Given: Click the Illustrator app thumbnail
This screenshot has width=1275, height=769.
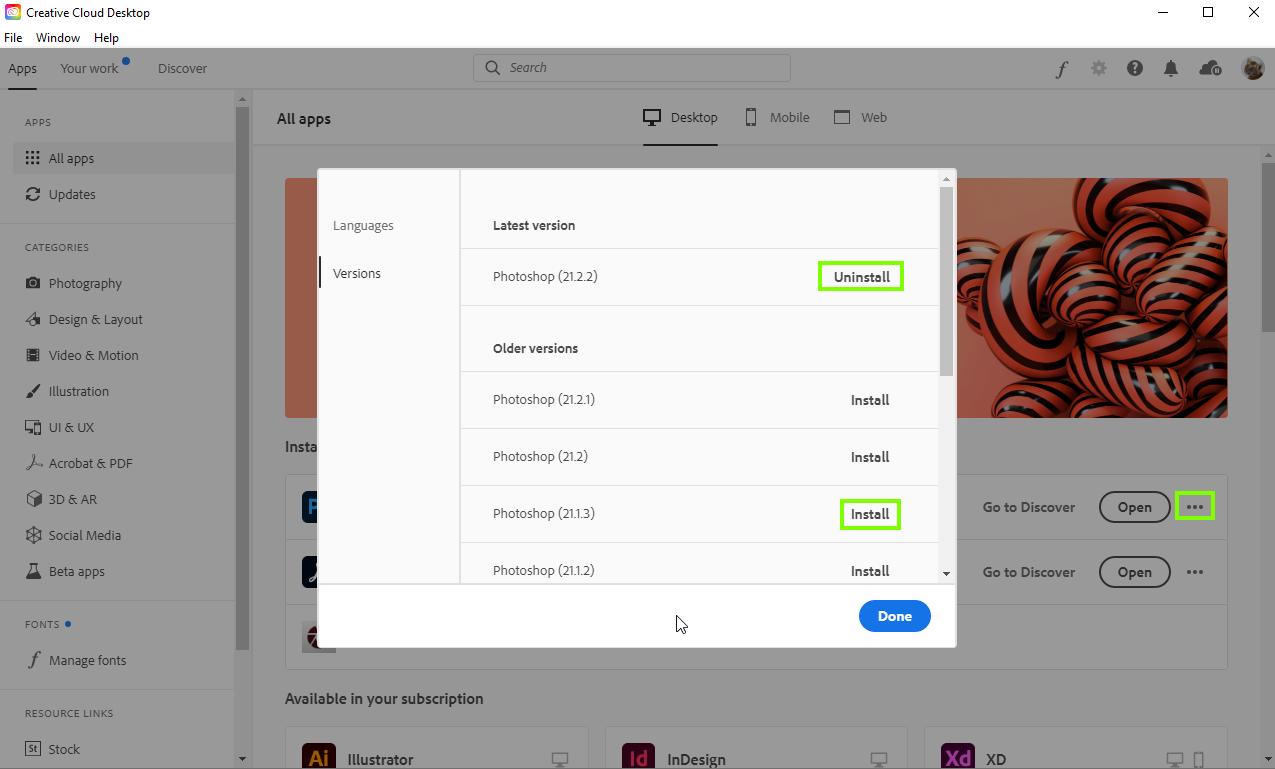Looking at the screenshot, I should 318,758.
